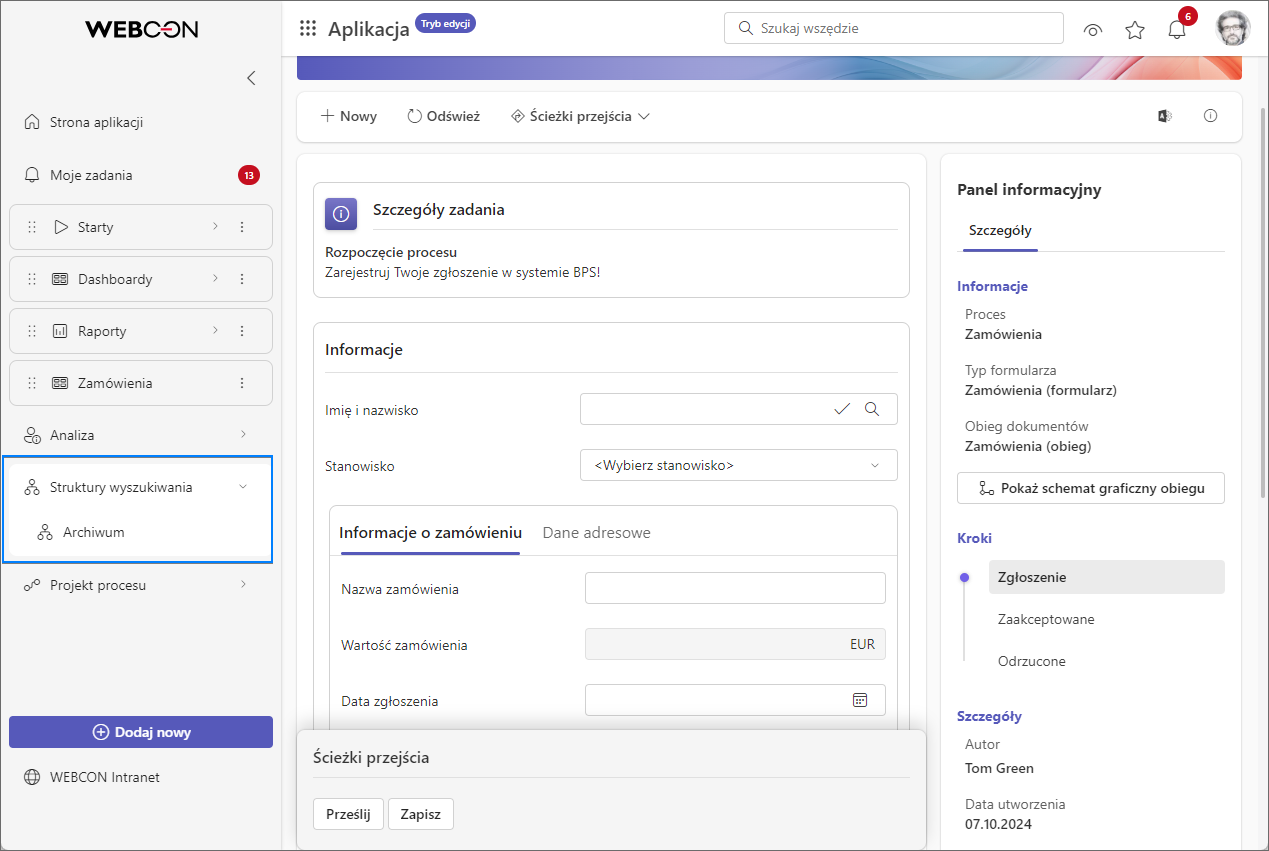The height and width of the screenshot is (851, 1269).
Task: Open notifications bell with badge 6
Action: pos(1177,30)
